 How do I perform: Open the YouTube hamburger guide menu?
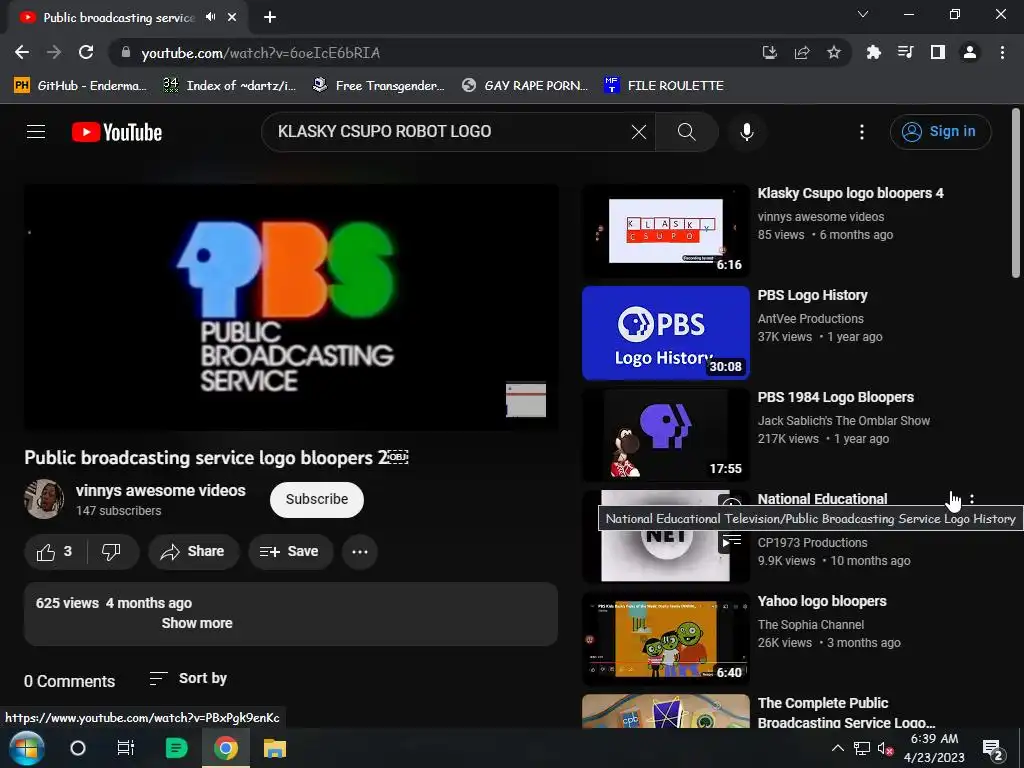[x=36, y=132]
